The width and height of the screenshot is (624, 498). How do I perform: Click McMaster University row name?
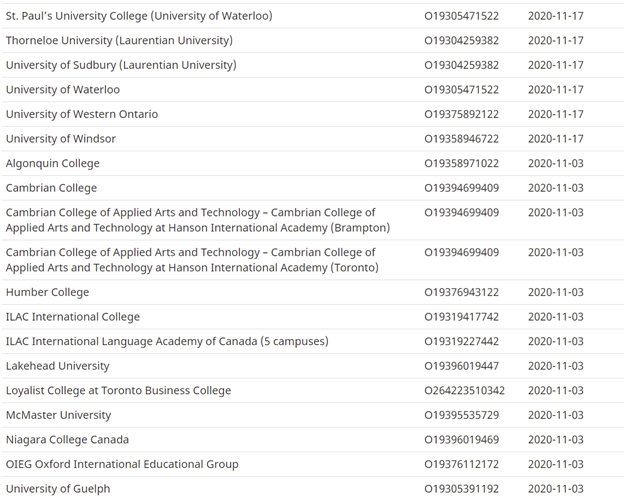point(58,415)
